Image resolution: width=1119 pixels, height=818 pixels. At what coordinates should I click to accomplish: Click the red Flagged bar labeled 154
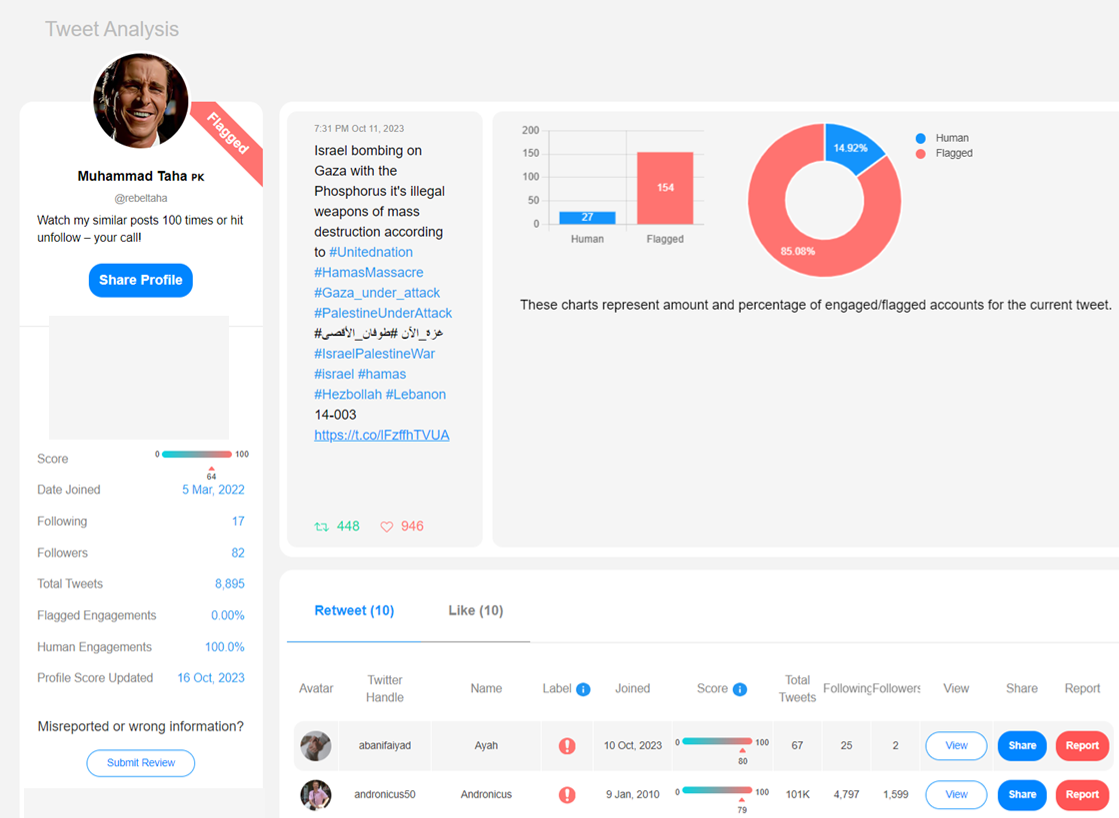pos(665,188)
